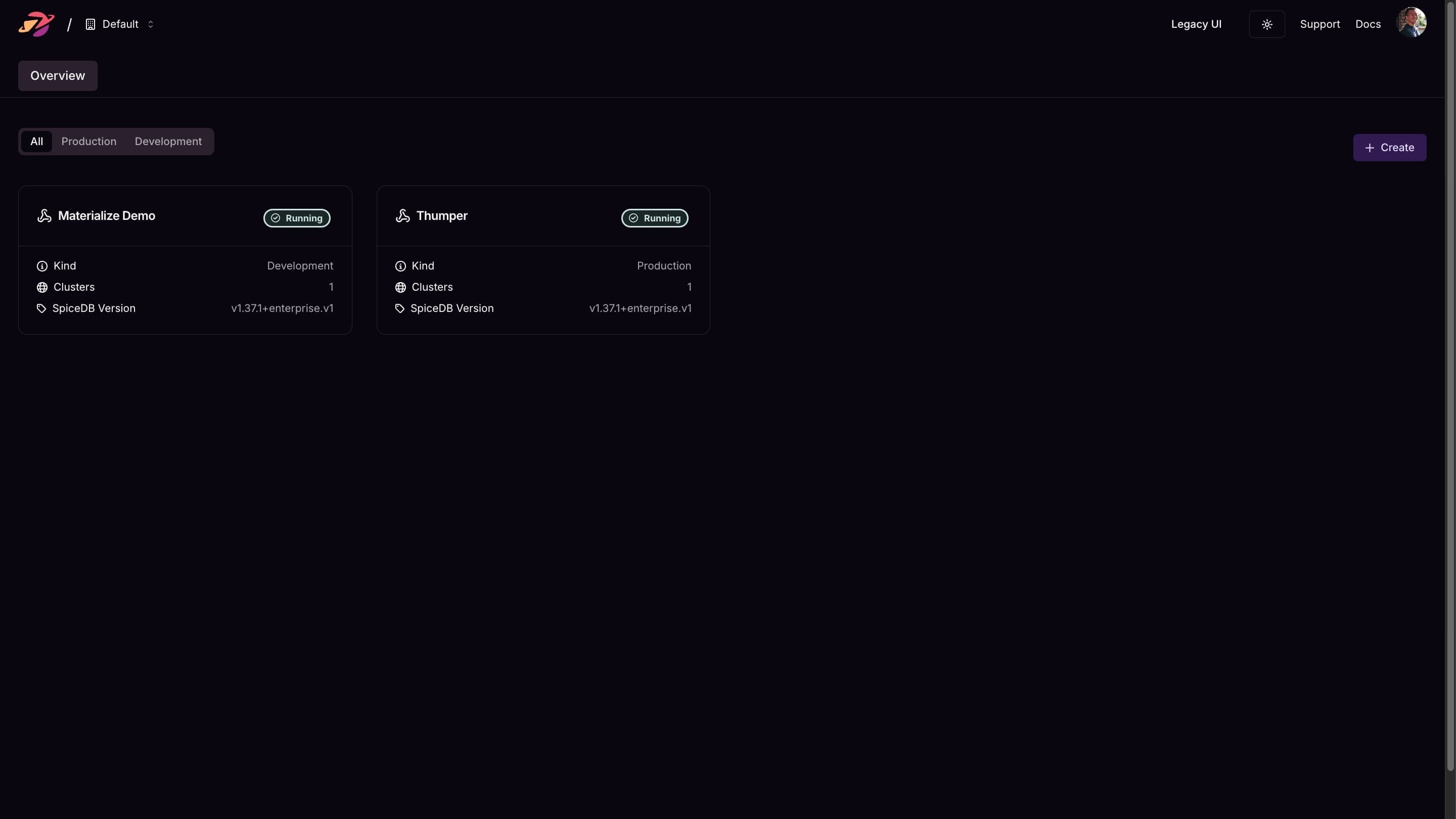Screen dimensions: 1456x819
Task: Click the Clusters label in Thumper card
Action: 432,287
